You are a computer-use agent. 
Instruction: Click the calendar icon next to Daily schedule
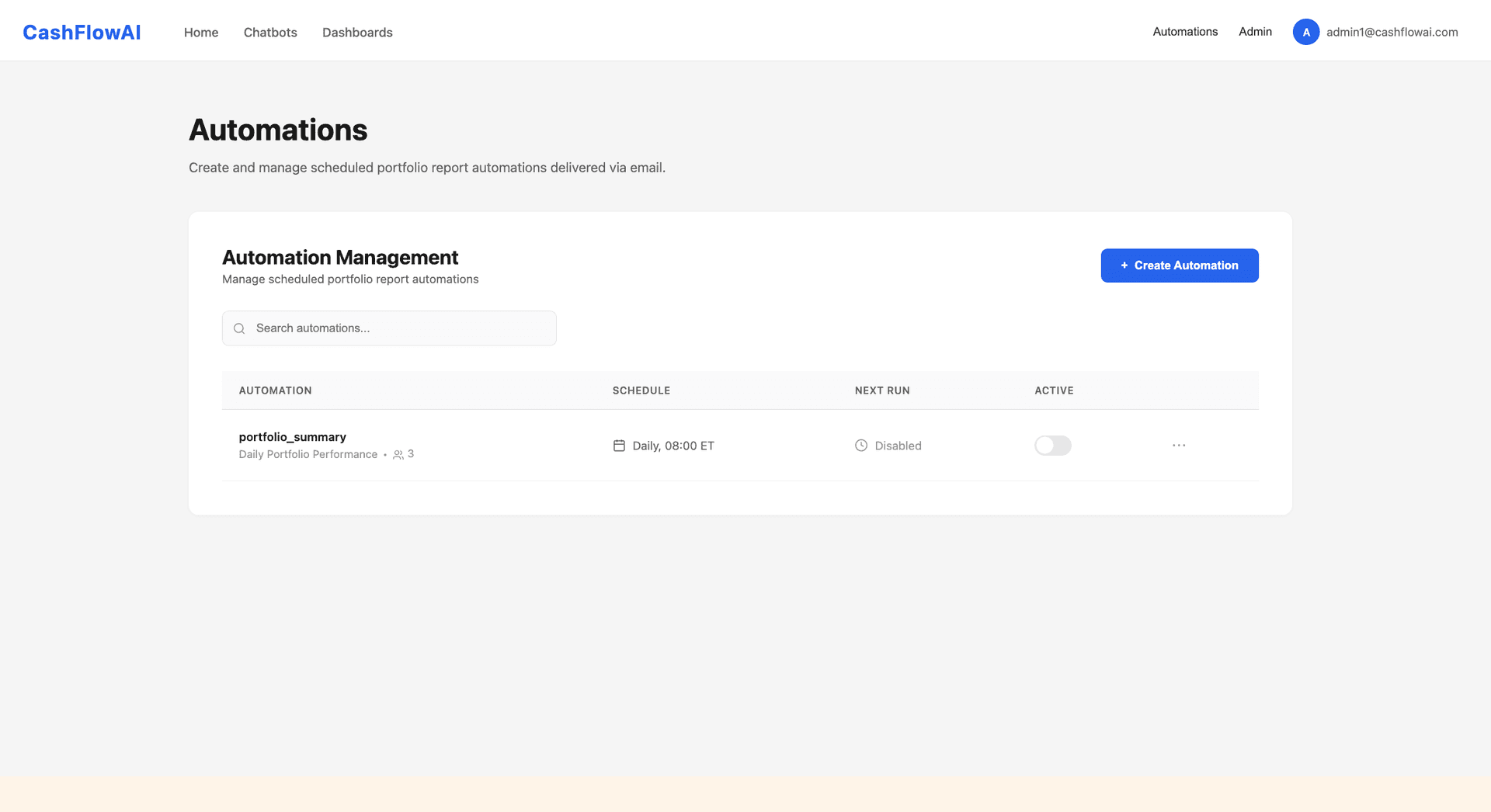pyautogui.click(x=619, y=446)
